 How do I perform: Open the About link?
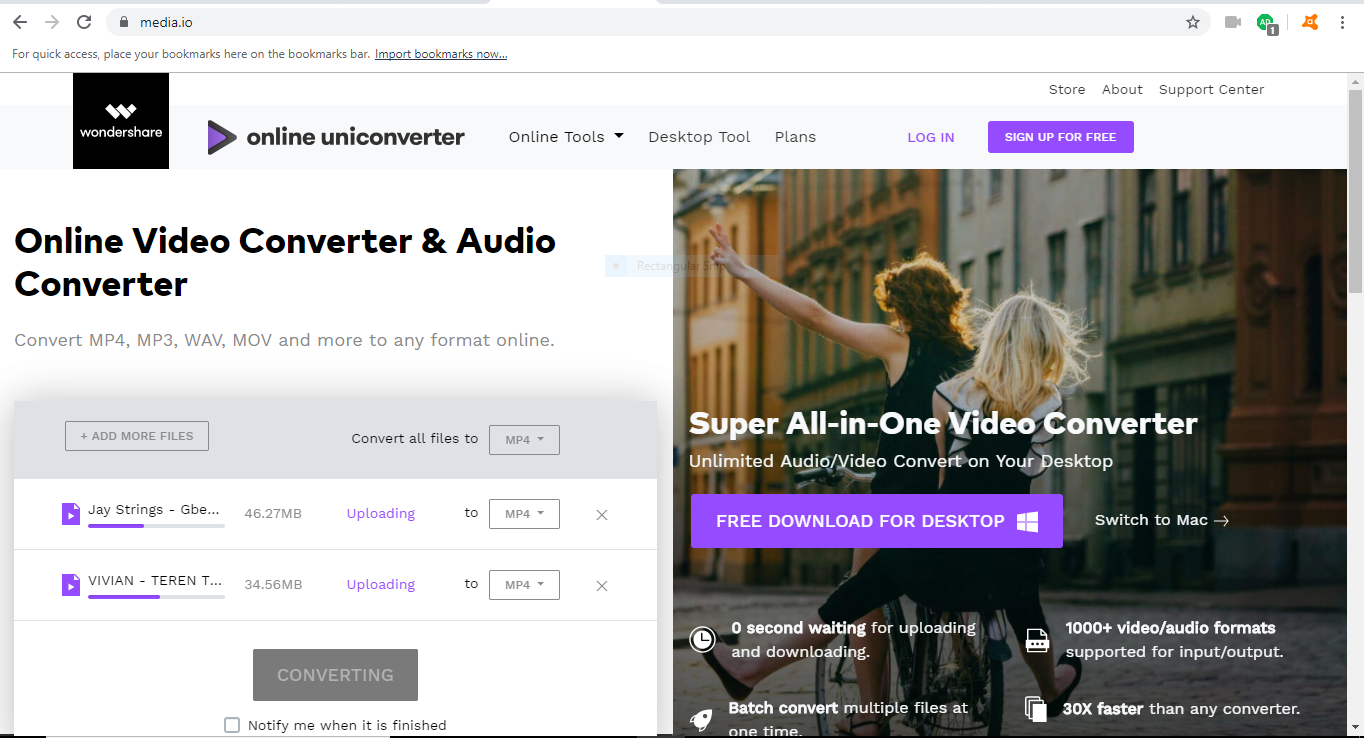(1122, 89)
